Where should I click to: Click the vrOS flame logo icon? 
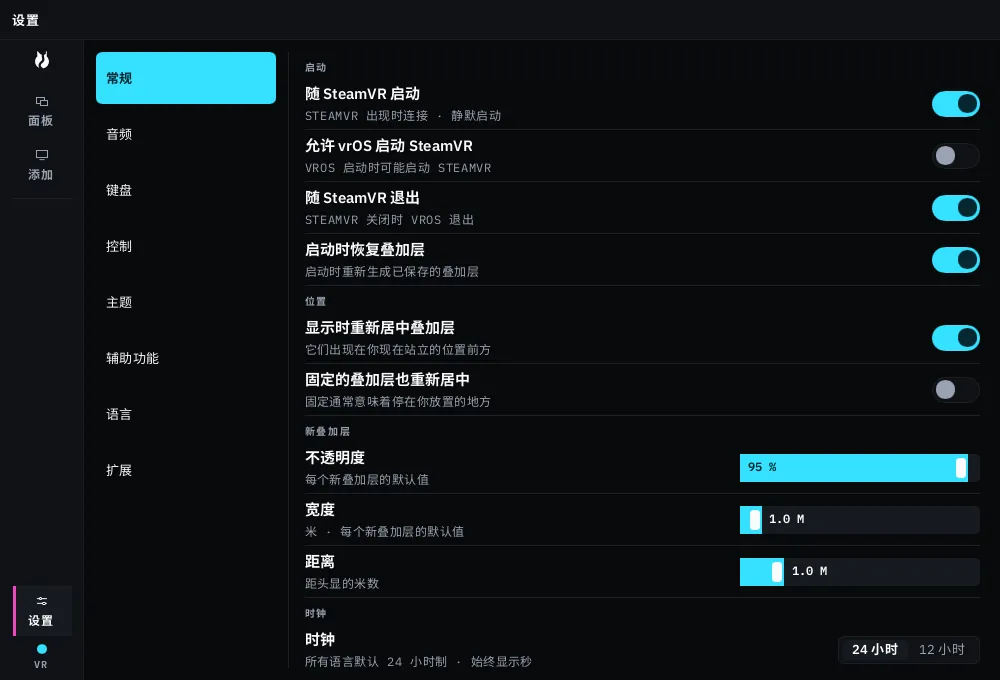(41, 60)
